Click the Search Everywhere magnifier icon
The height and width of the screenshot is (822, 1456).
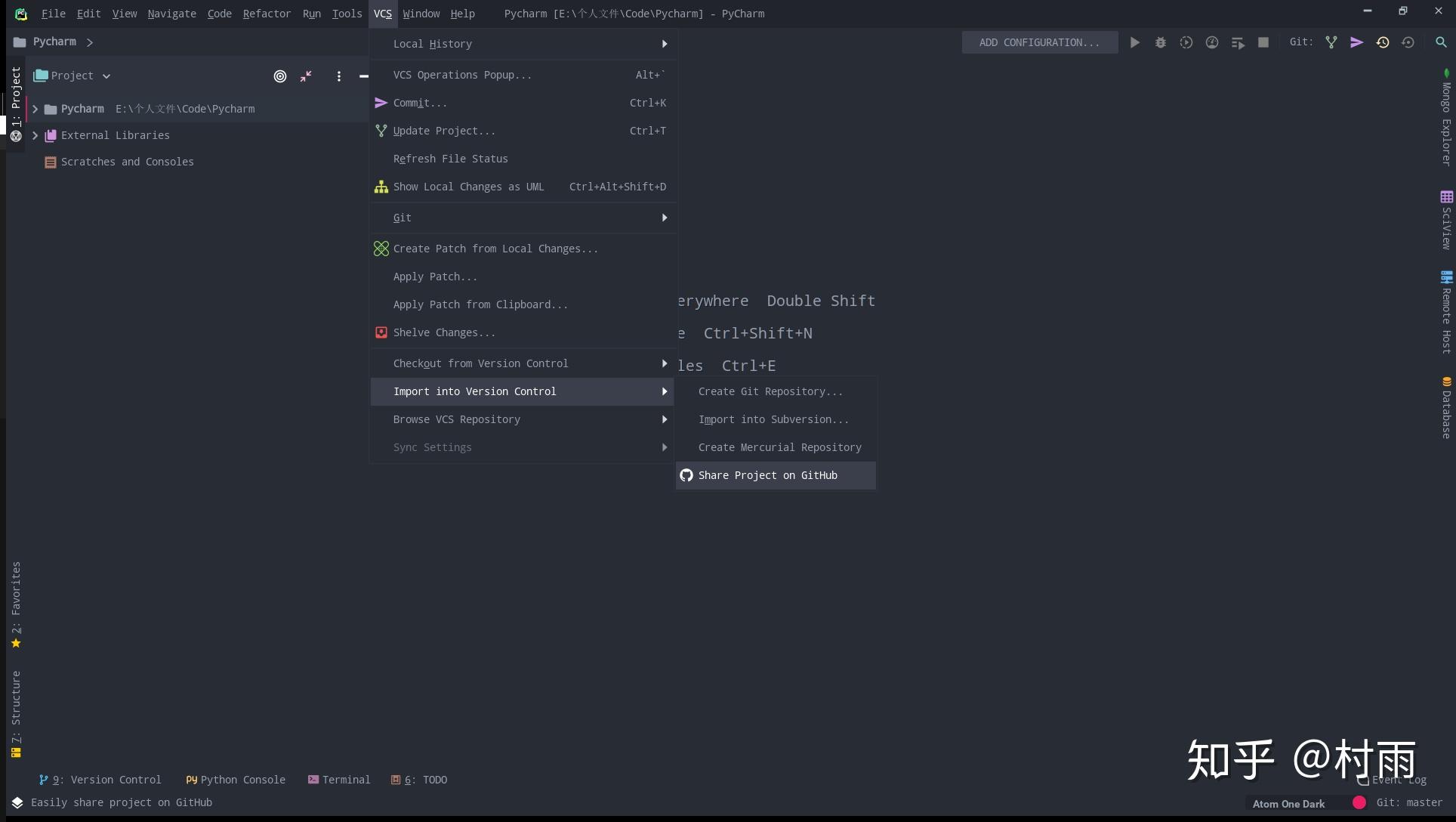tap(1441, 42)
